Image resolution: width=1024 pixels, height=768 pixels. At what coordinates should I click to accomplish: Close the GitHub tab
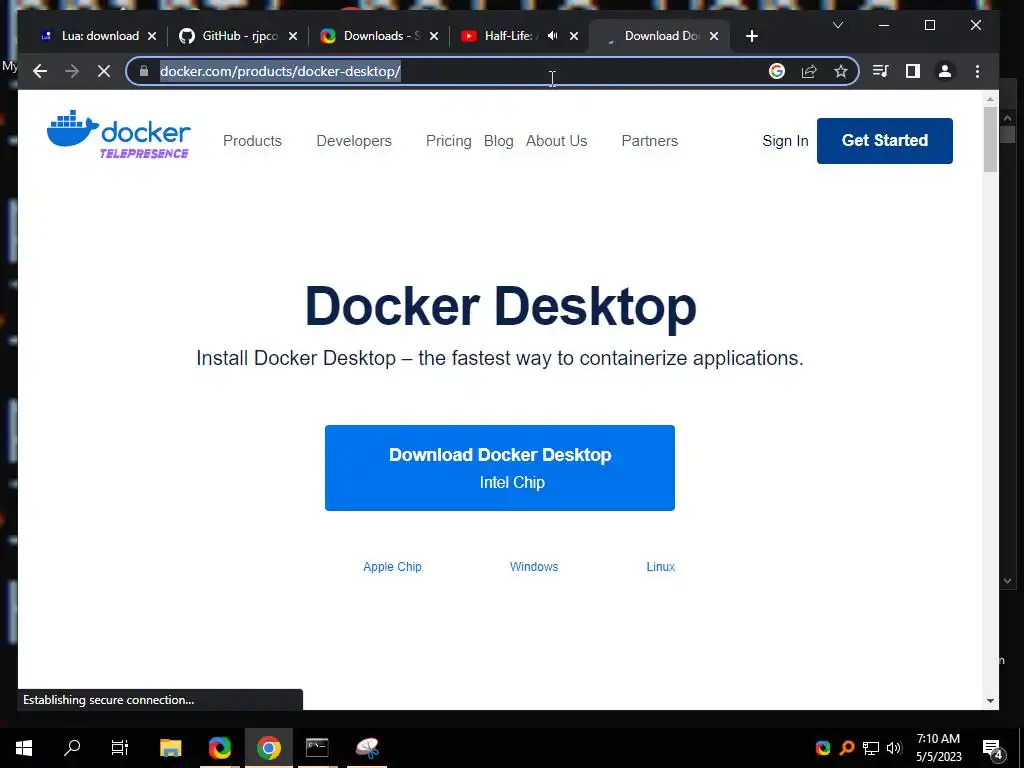293,36
